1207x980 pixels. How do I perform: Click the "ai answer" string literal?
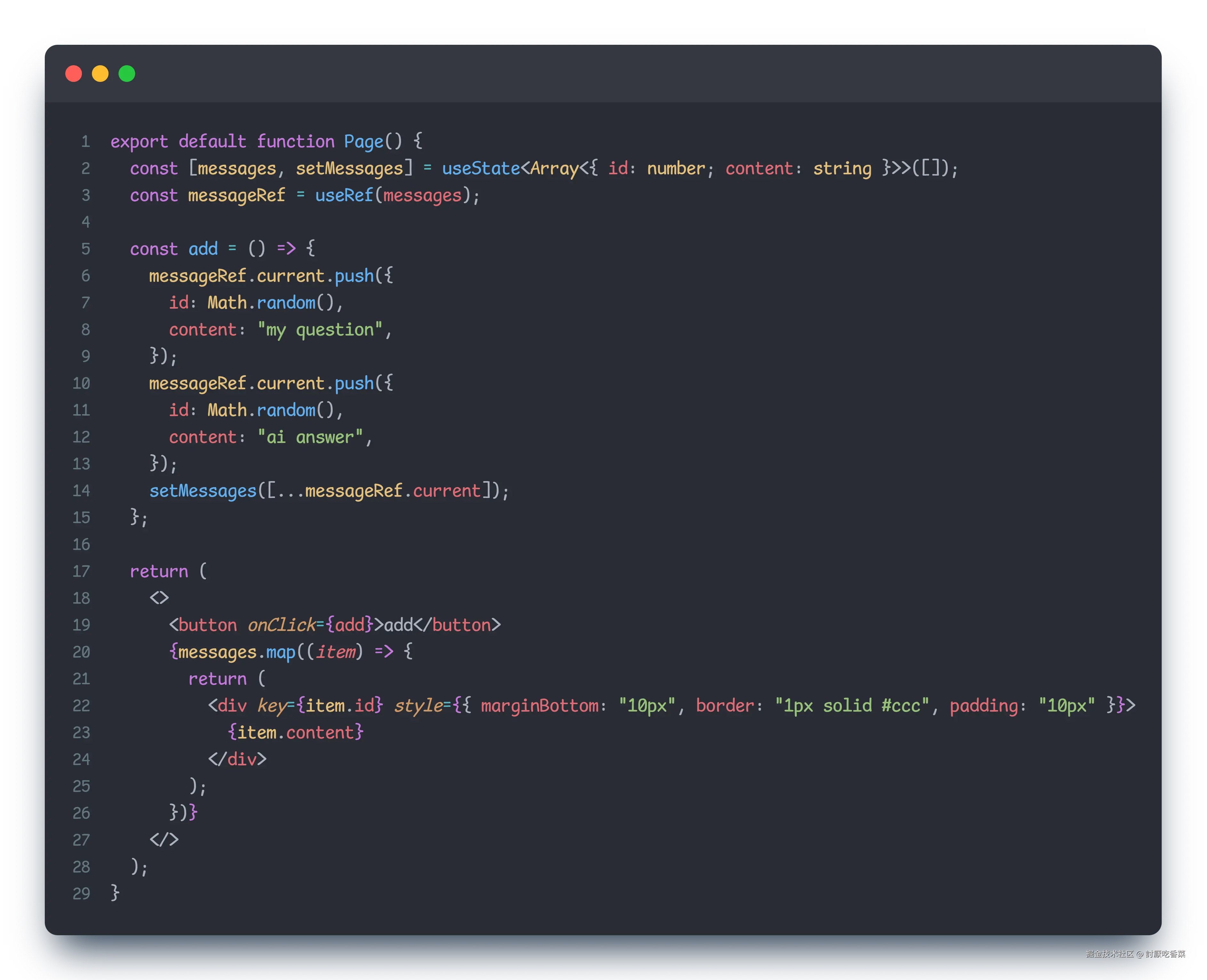[310, 437]
